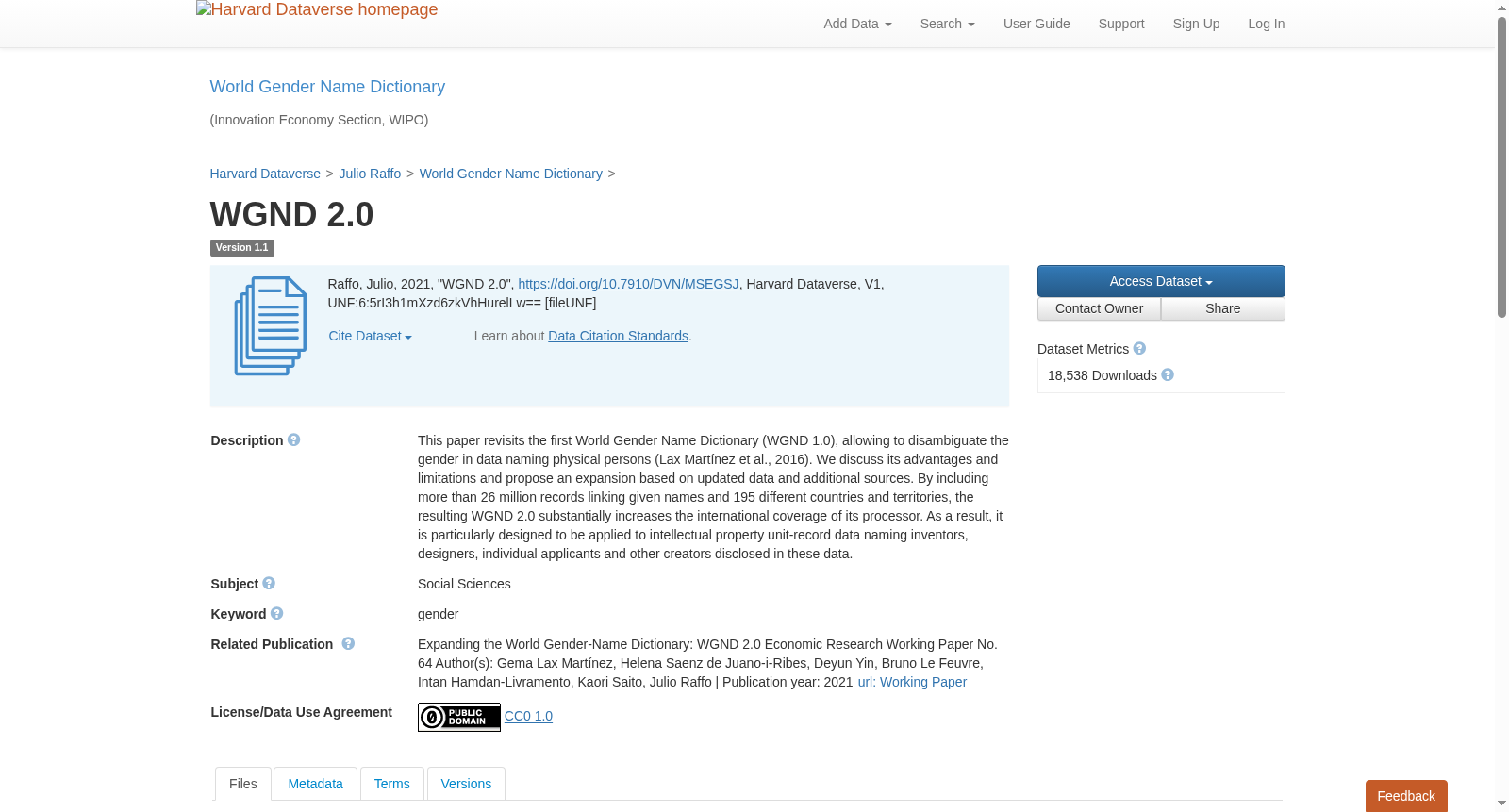
Task: Click Sign Up in the navbar
Action: pyautogui.click(x=1196, y=24)
